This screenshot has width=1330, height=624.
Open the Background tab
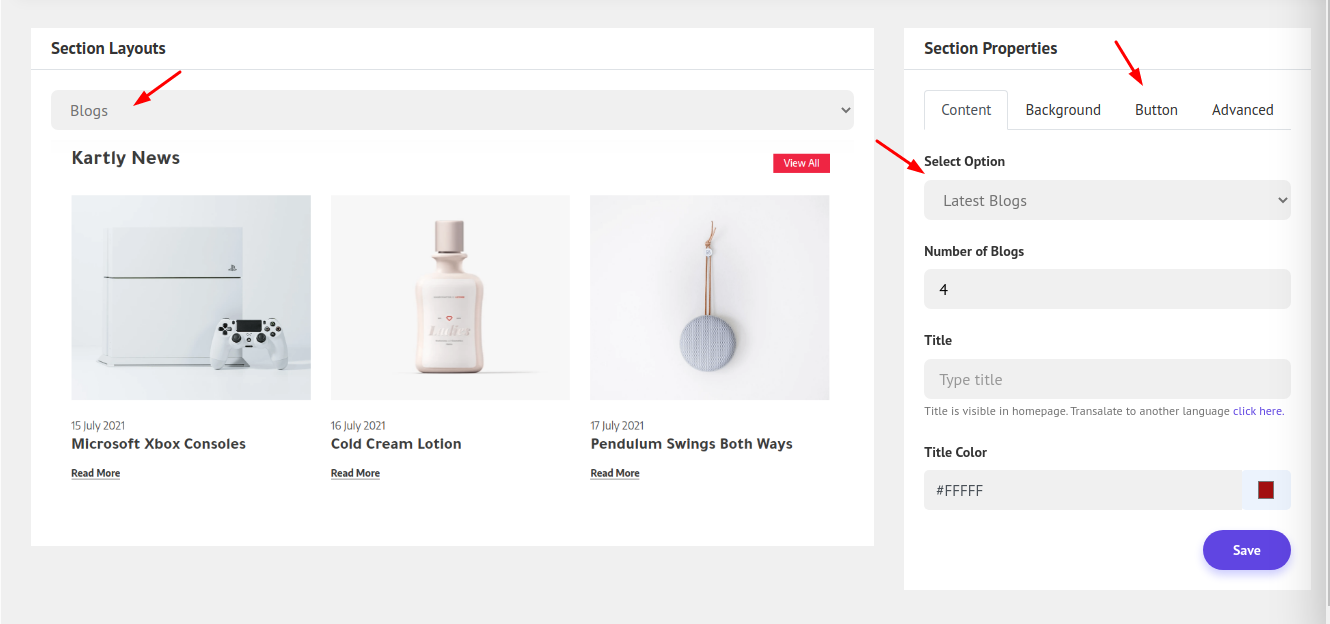(x=1063, y=110)
